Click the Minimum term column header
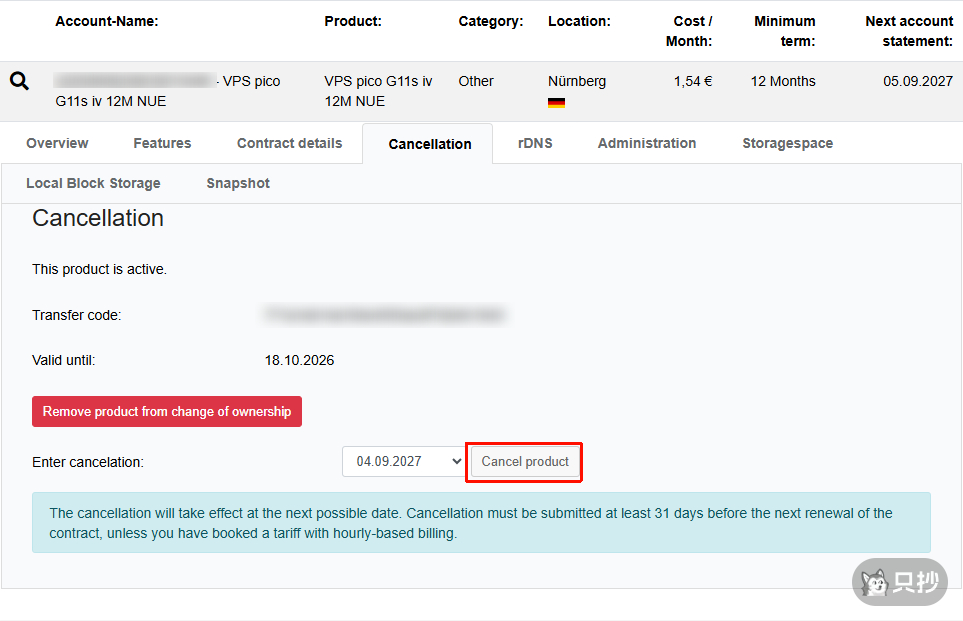This screenshot has width=963, height=621. tap(785, 31)
